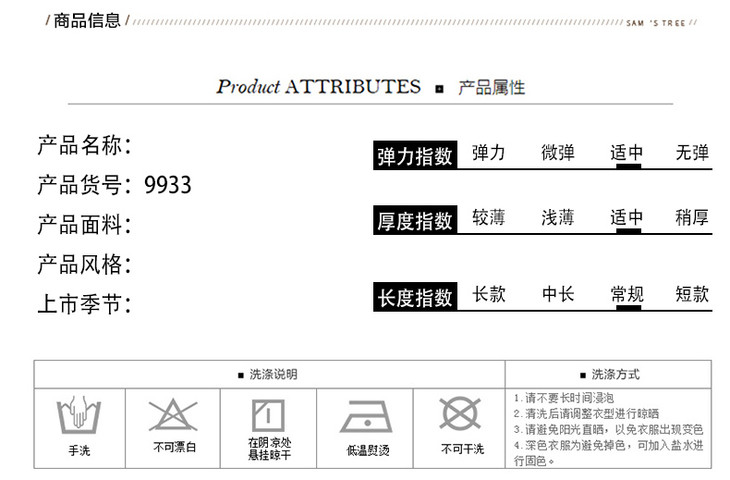The height and width of the screenshot is (480, 730).
Task: Choose 长款 in the length index row
Action: (488, 294)
